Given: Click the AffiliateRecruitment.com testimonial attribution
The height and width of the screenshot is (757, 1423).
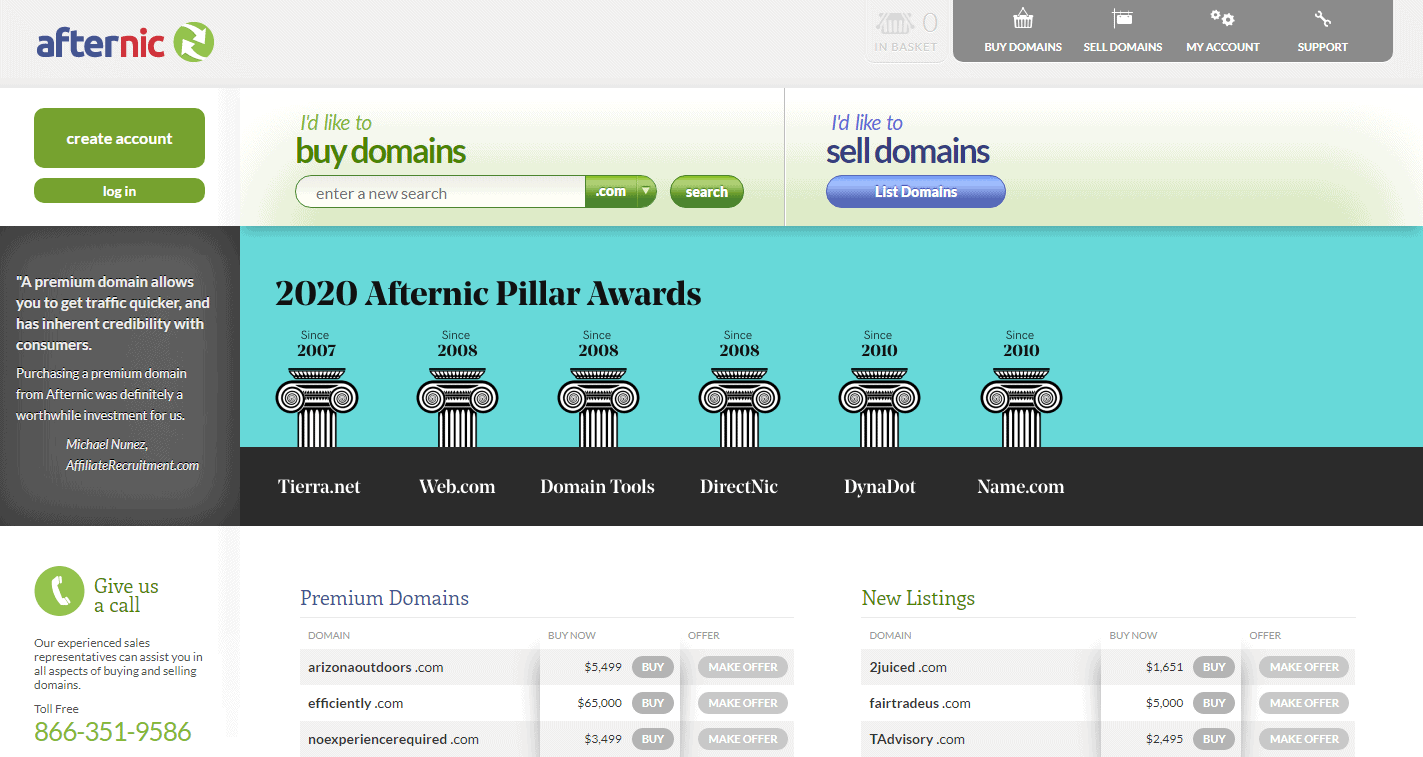Looking at the screenshot, I should click(x=132, y=465).
